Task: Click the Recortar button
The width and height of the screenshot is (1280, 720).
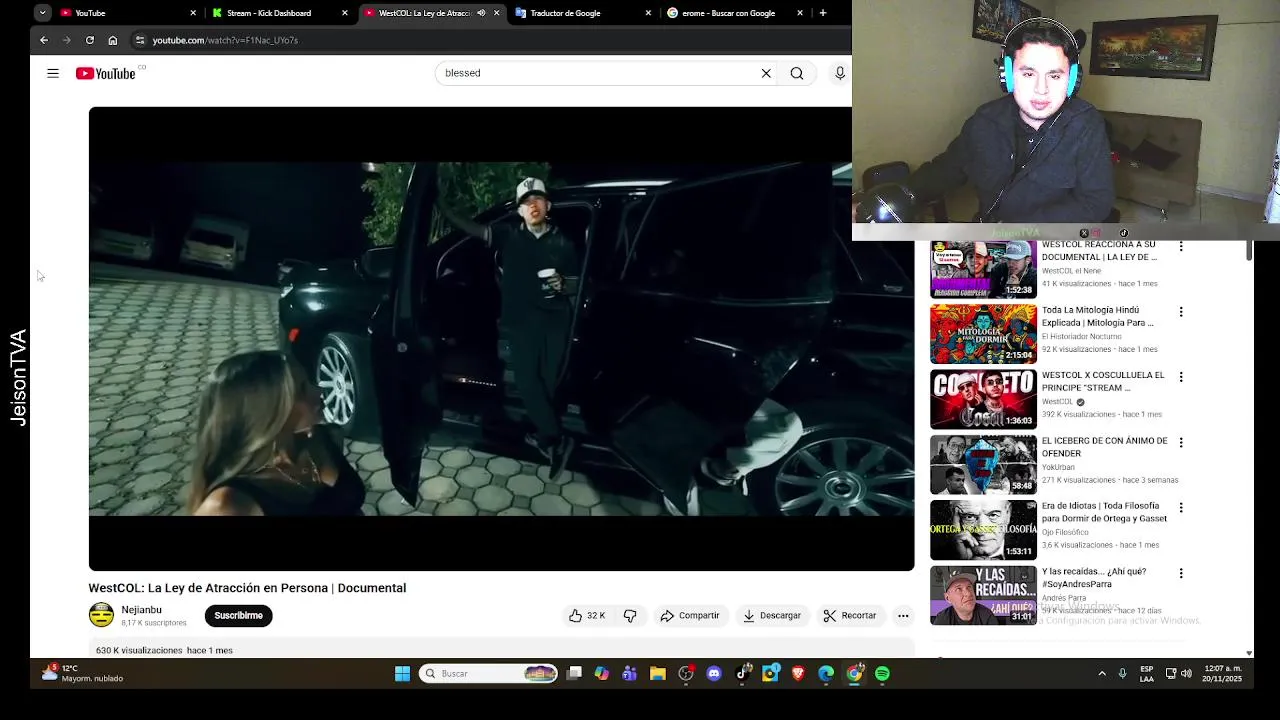Action: (x=850, y=616)
